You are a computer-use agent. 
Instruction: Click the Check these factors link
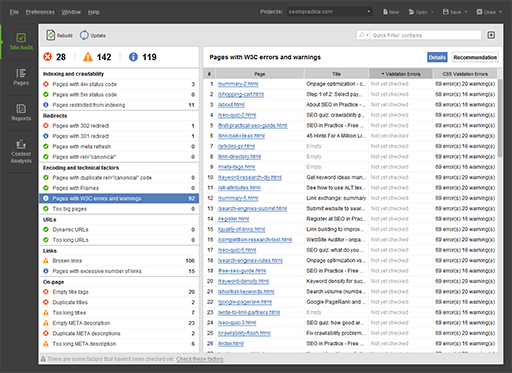click(x=200, y=359)
